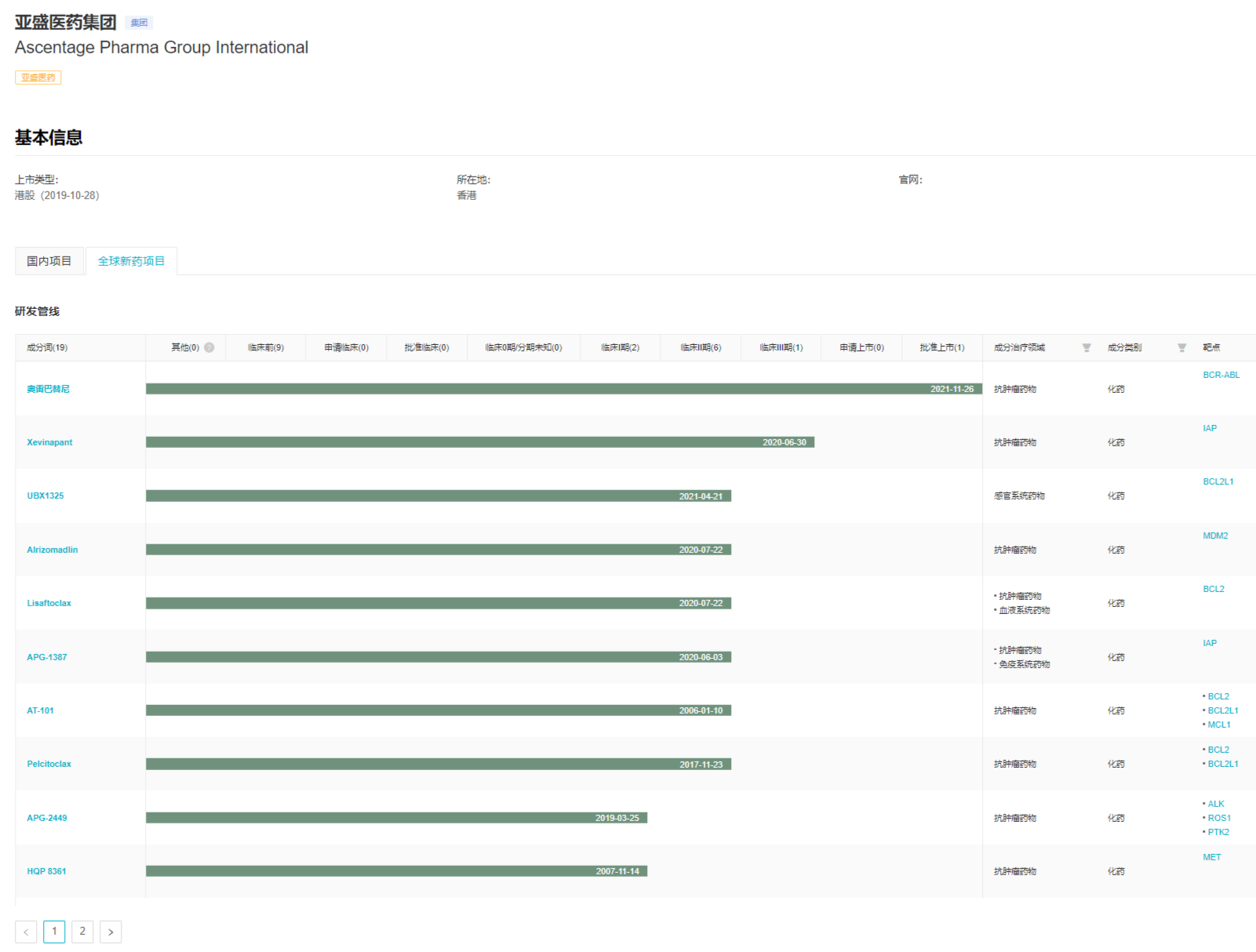Click the ALK target link
The image size is (1256, 952).
pos(1216,804)
